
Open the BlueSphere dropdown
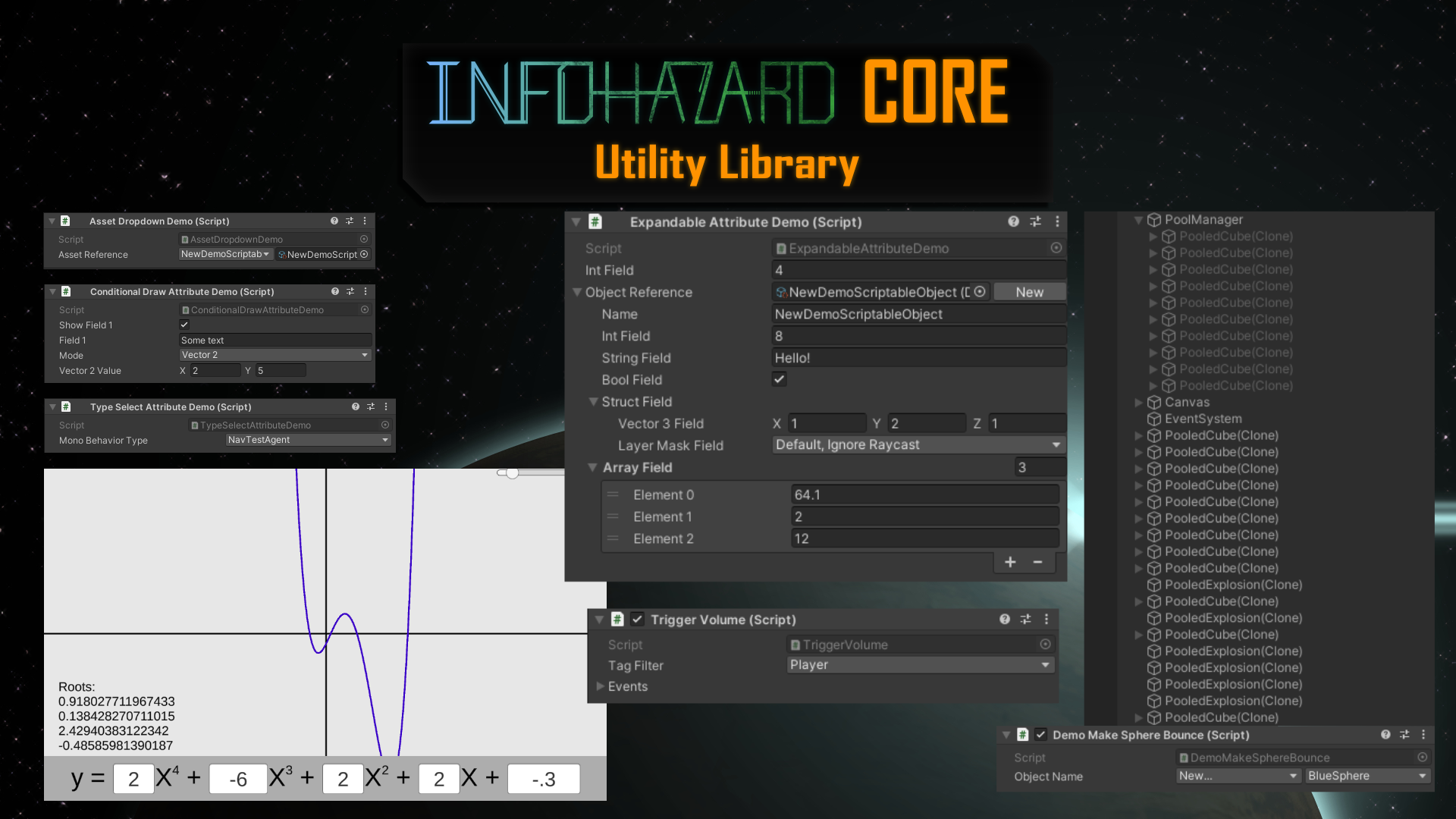pyautogui.click(x=1368, y=776)
